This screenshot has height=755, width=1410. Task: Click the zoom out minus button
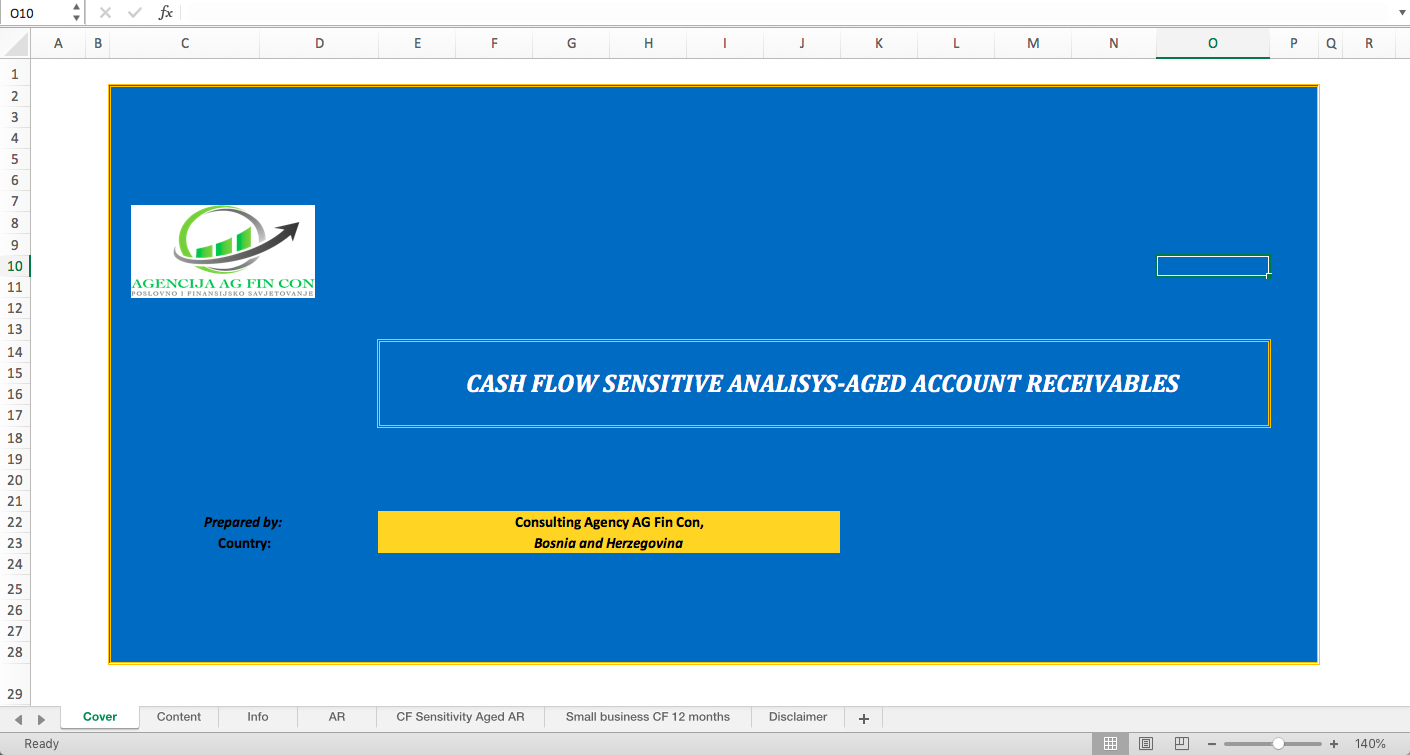[1212, 744]
